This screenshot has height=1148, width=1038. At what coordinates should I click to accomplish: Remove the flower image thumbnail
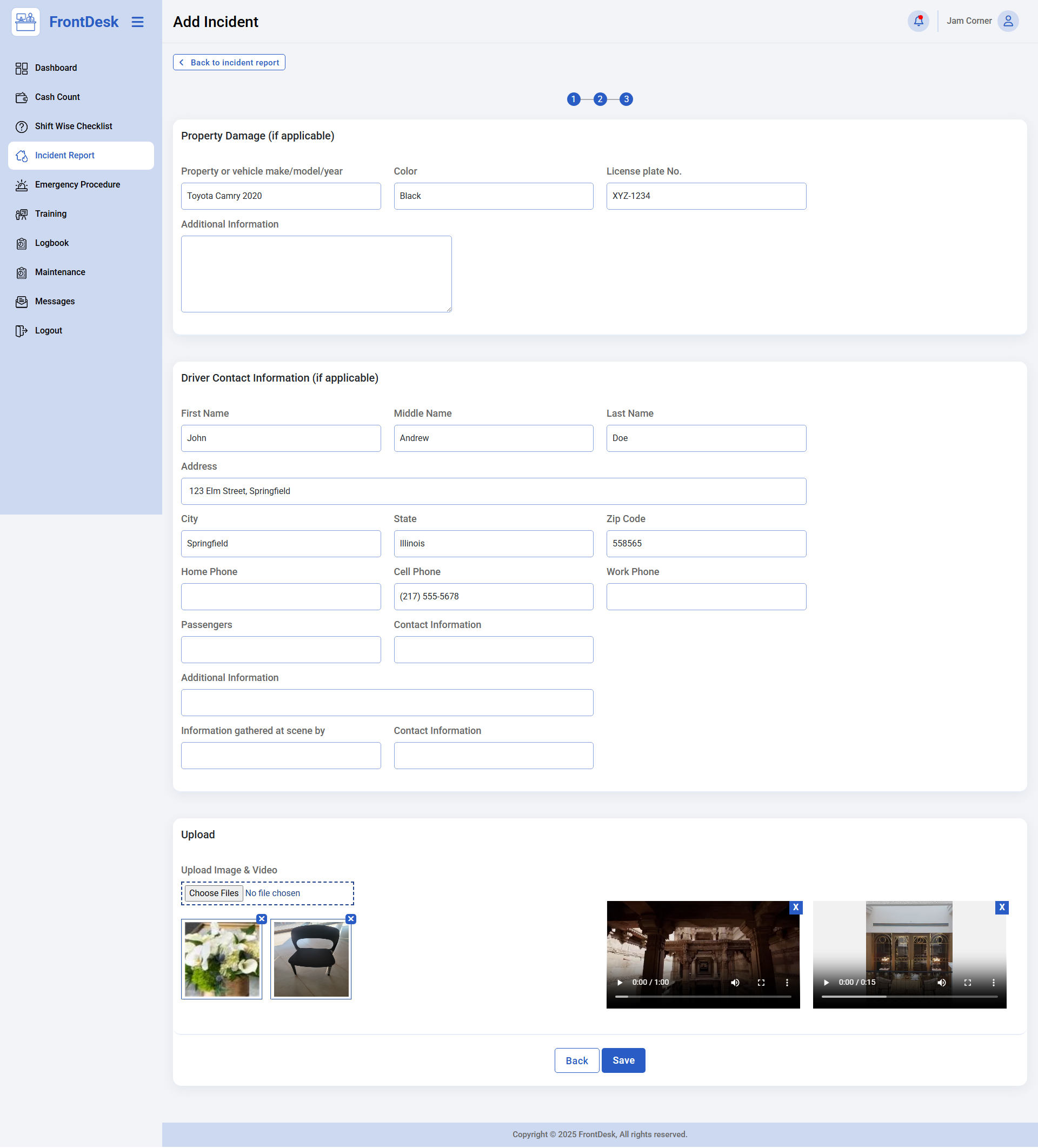(262, 918)
